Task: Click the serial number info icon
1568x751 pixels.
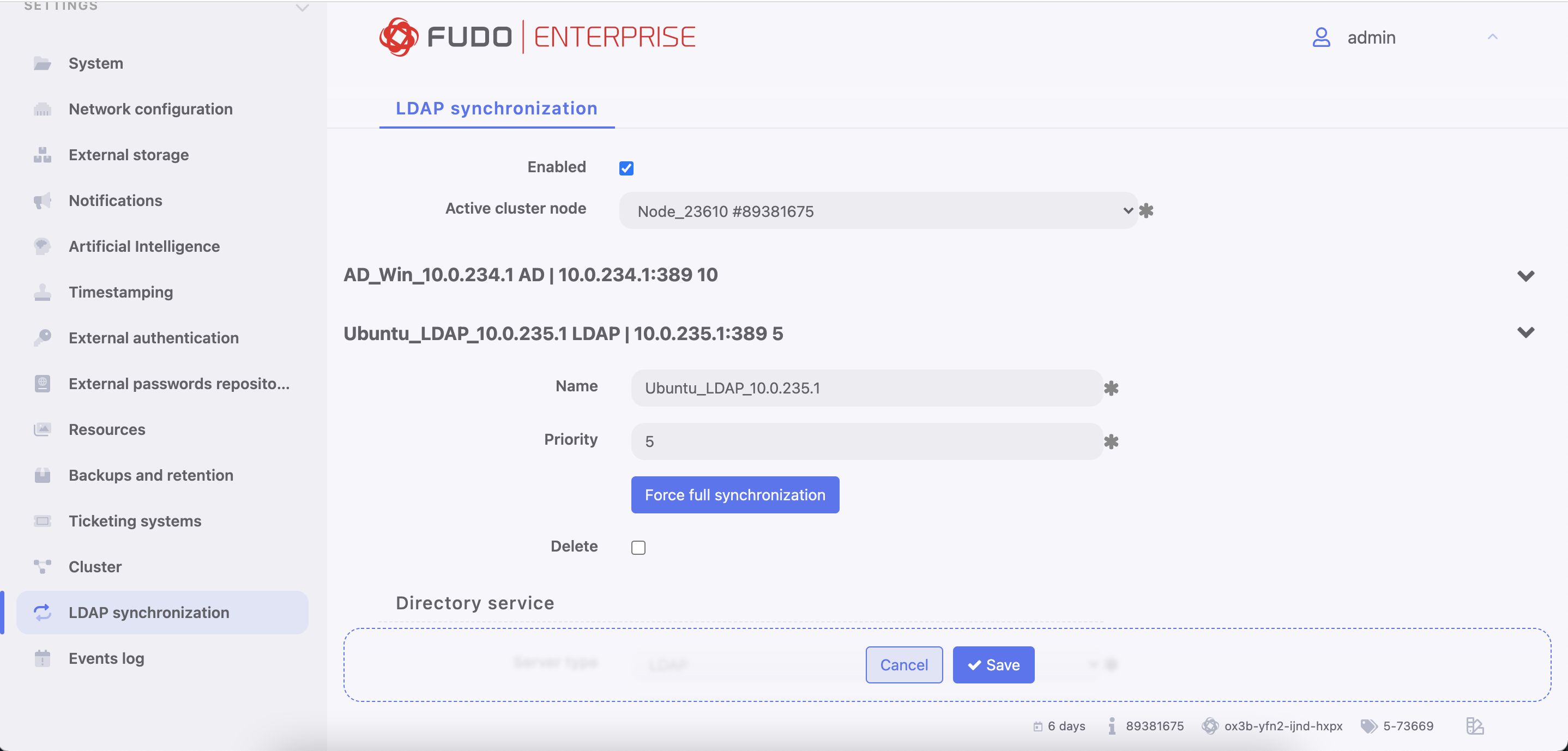Action: click(1112, 725)
